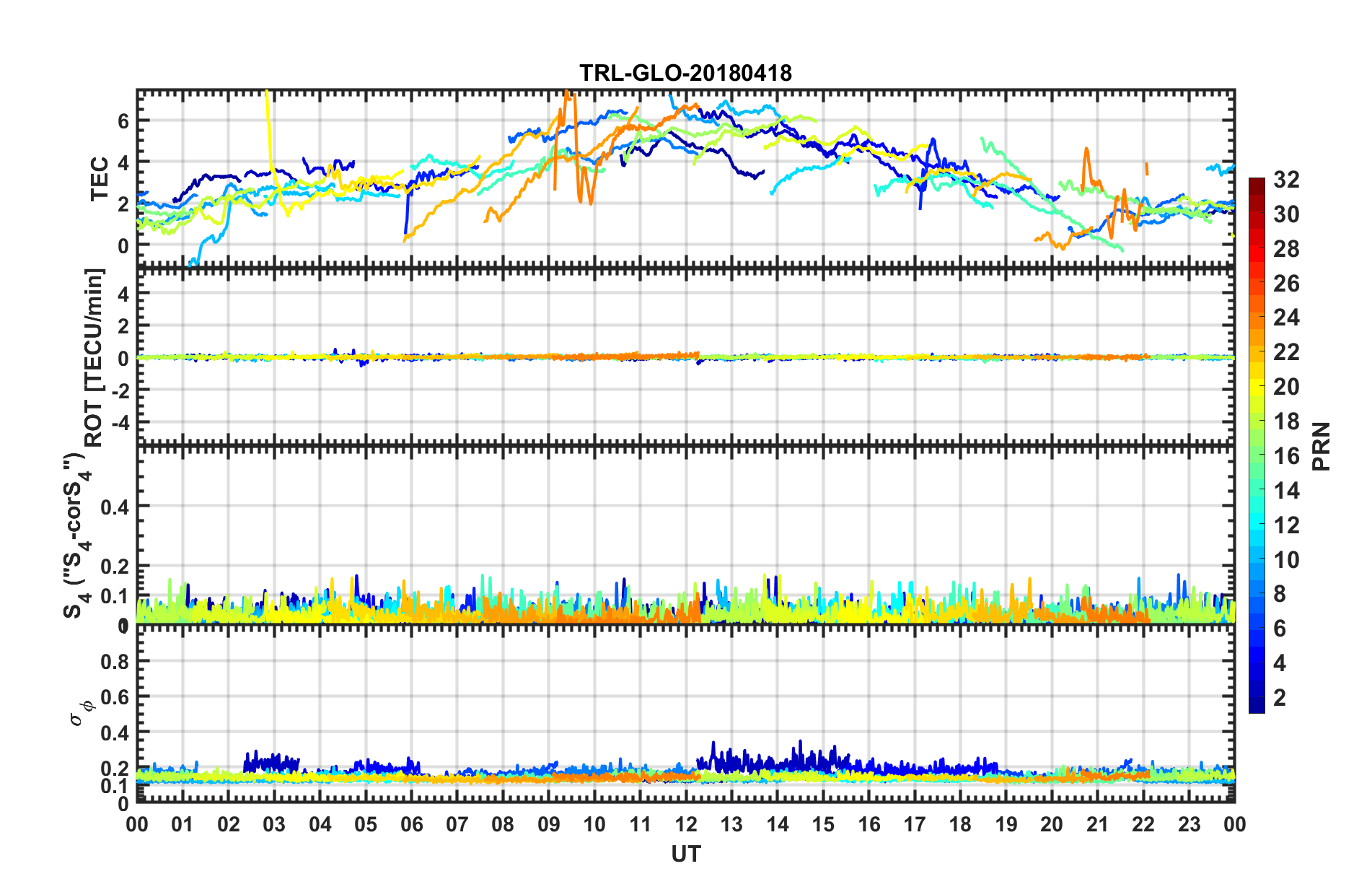Click colorbar tick label 30
The image size is (1372, 892).
[1286, 214]
